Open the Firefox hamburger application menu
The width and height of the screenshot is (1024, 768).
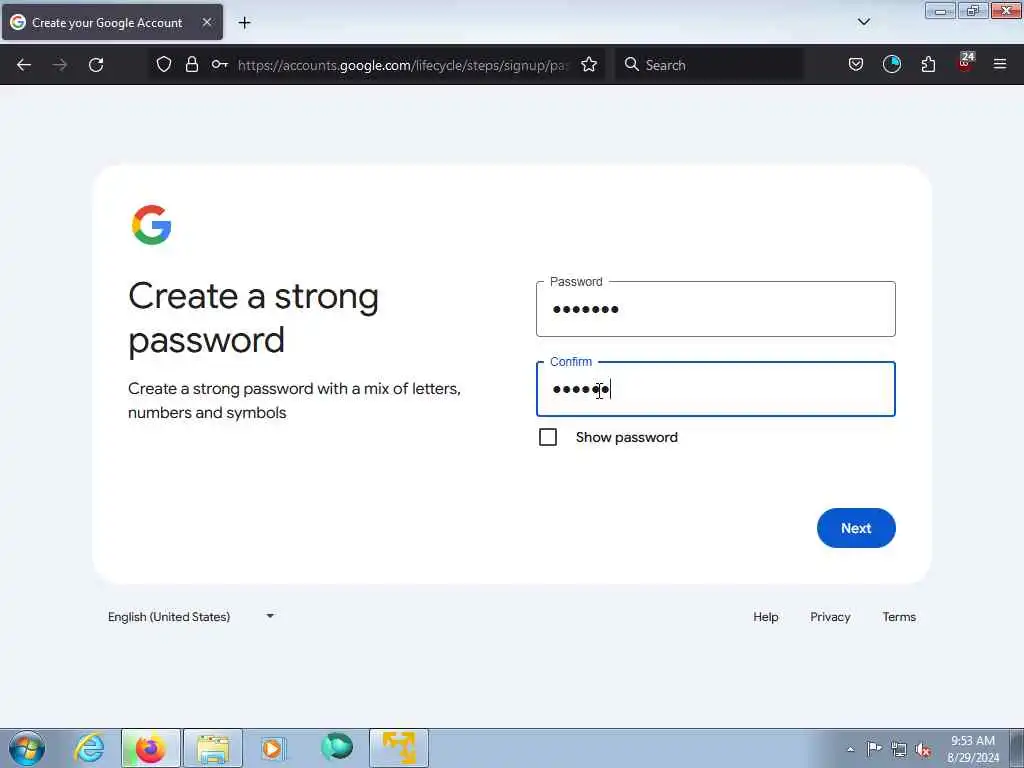(x=1000, y=64)
